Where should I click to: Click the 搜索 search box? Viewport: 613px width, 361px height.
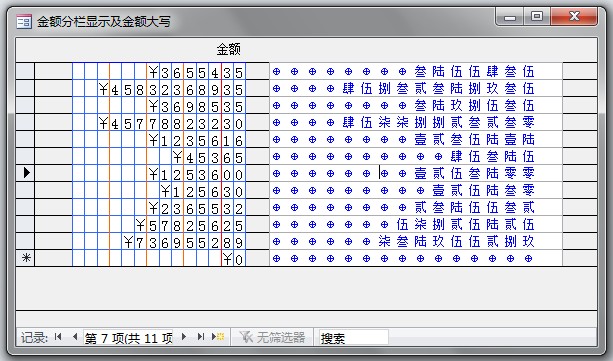pos(354,337)
